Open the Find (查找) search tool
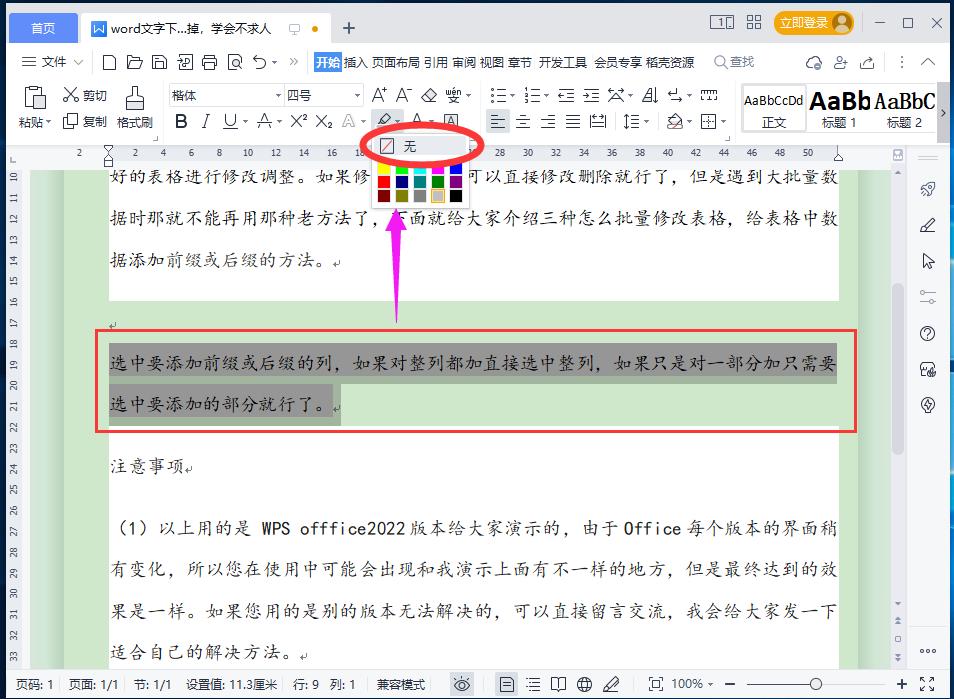Viewport: 954px width, 699px height. (x=737, y=61)
